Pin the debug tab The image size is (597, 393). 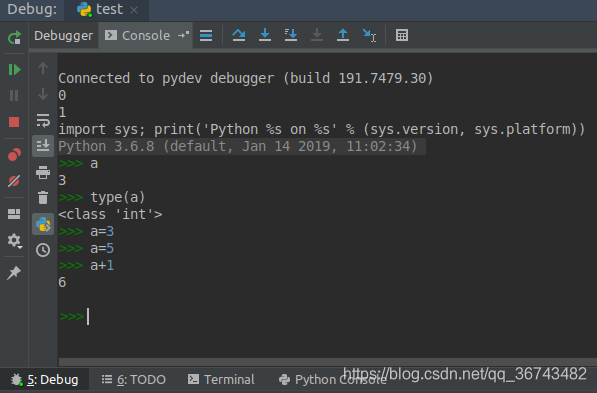click(x=14, y=273)
